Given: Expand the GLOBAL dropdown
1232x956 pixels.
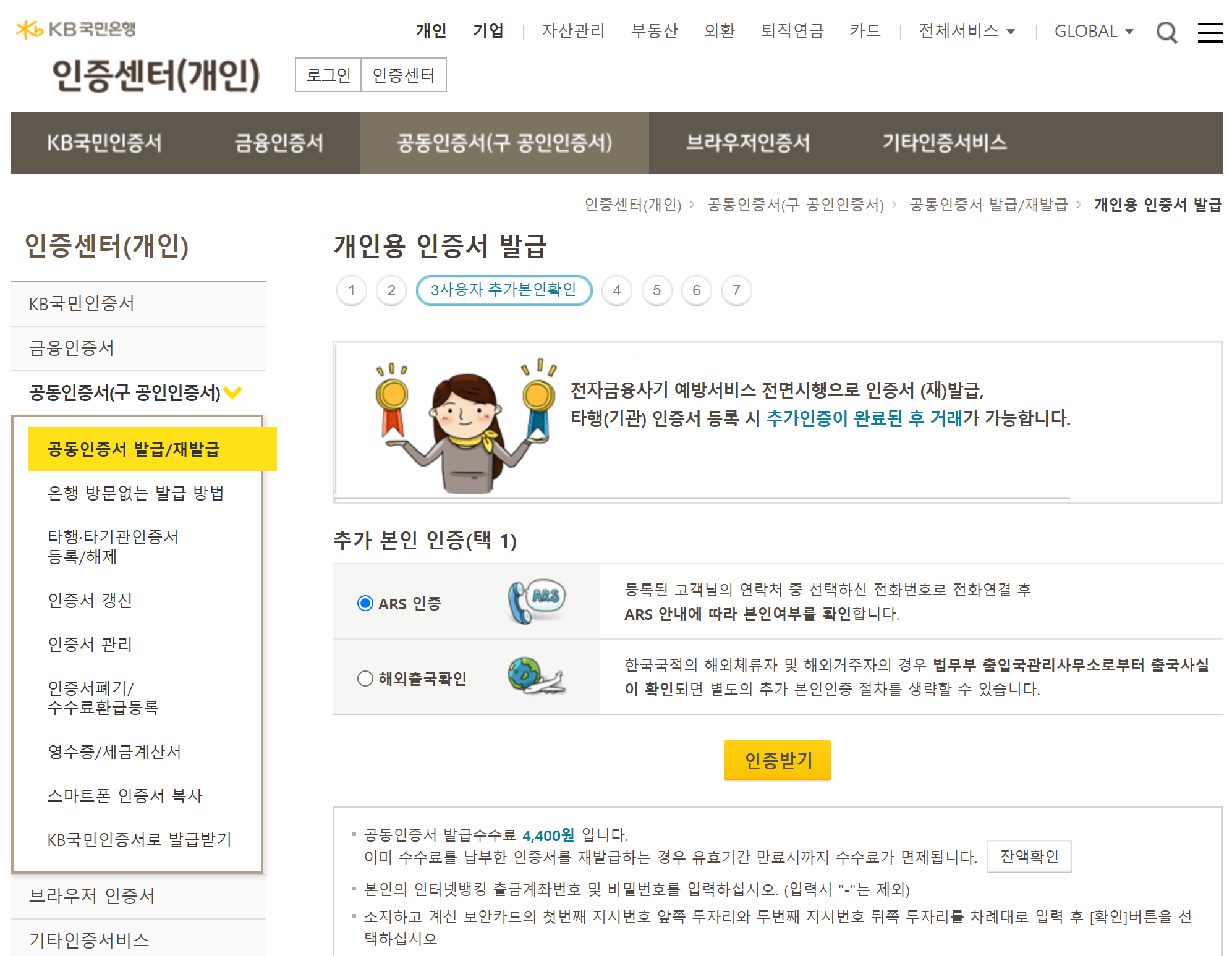Looking at the screenshot, I should pos(1094,31).
